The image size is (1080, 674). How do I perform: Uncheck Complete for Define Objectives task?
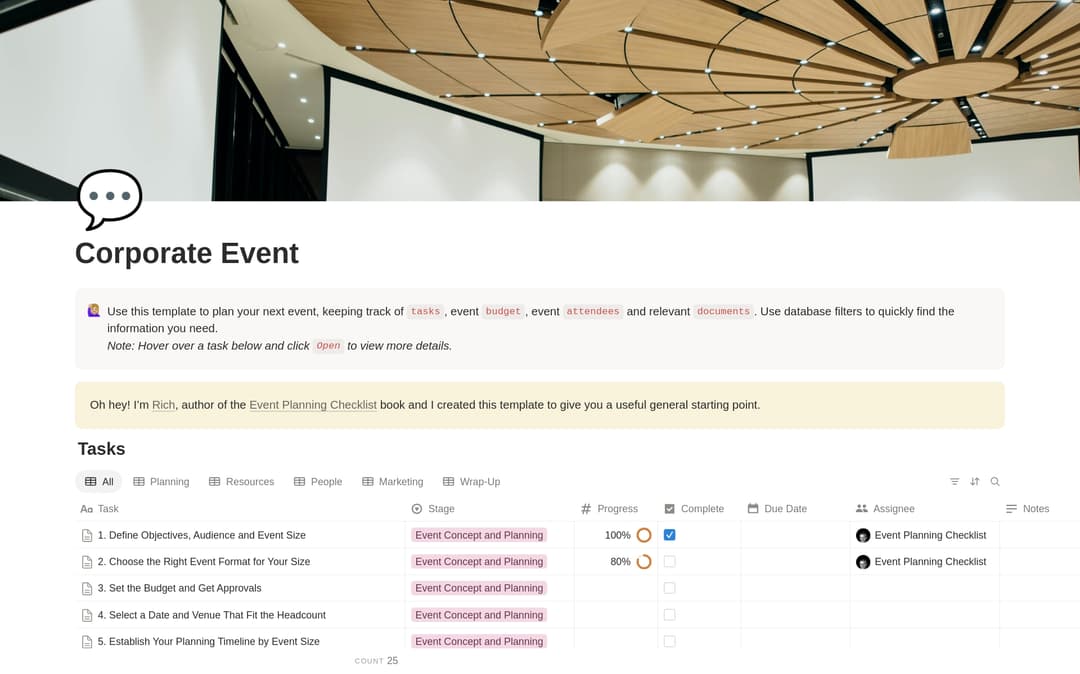tap(669, 535)
